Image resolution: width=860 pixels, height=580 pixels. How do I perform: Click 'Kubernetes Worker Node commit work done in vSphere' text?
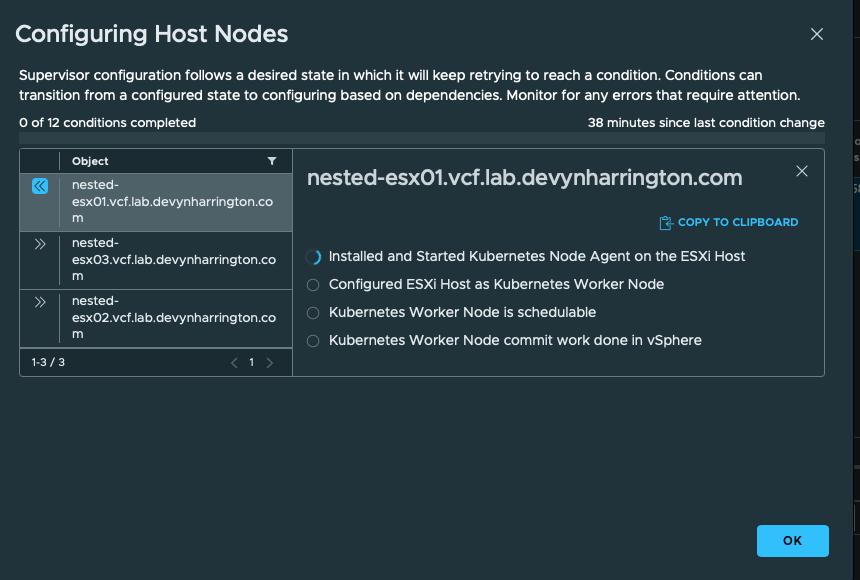point(515,340)
